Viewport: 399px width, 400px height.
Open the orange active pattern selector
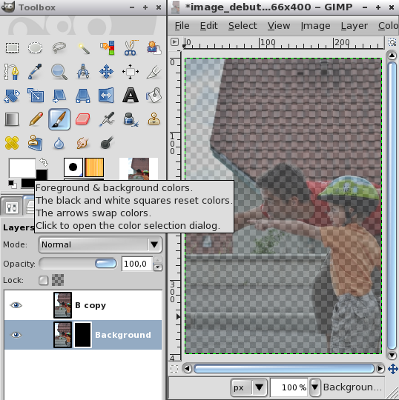94,167
